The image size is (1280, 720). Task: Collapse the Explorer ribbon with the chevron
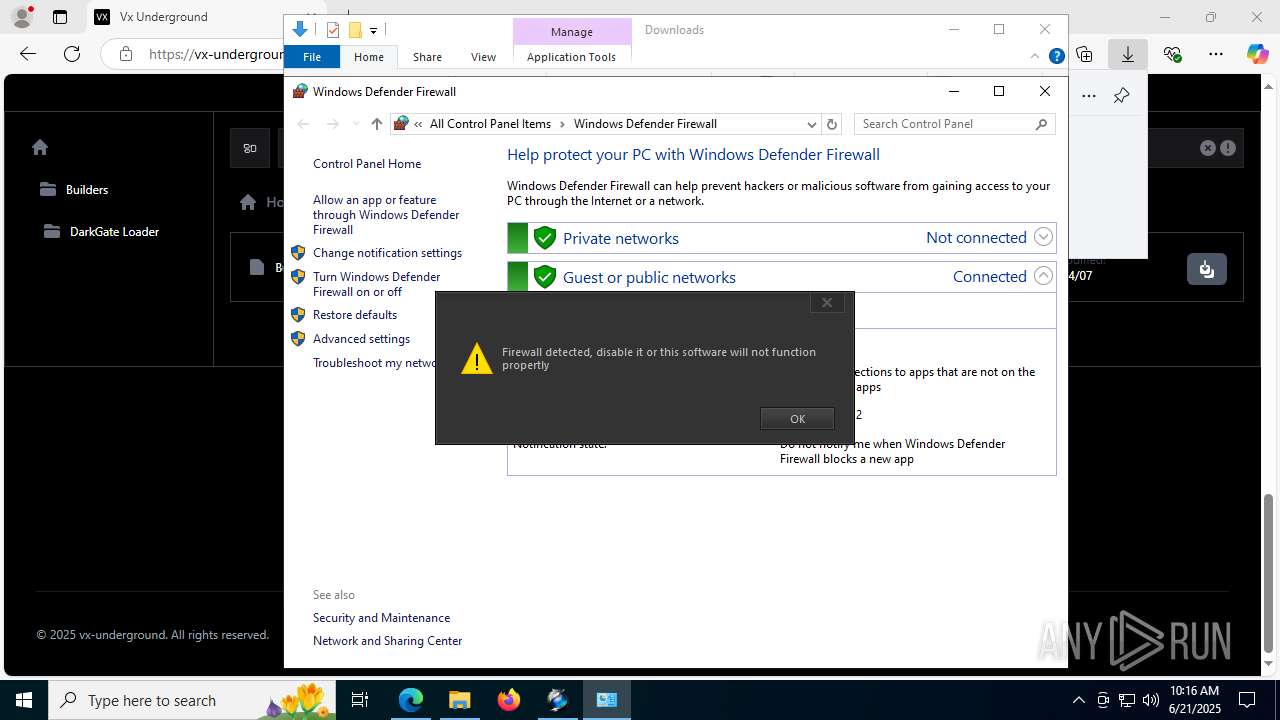(1035, 57)
